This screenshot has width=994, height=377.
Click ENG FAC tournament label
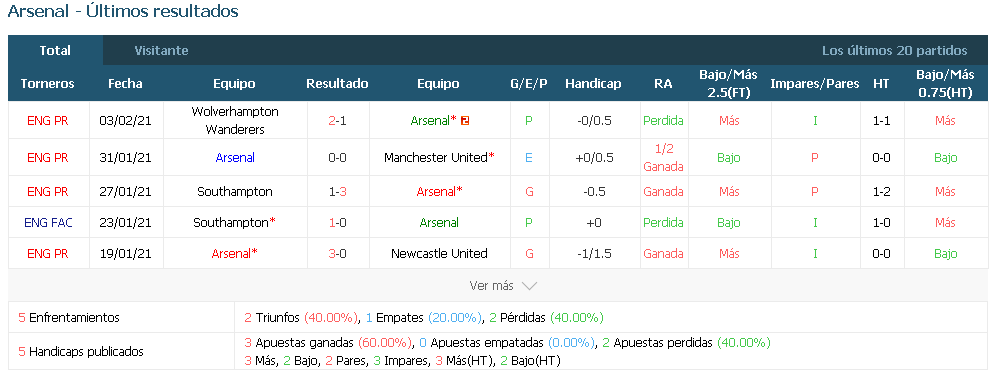click(48, 222)
